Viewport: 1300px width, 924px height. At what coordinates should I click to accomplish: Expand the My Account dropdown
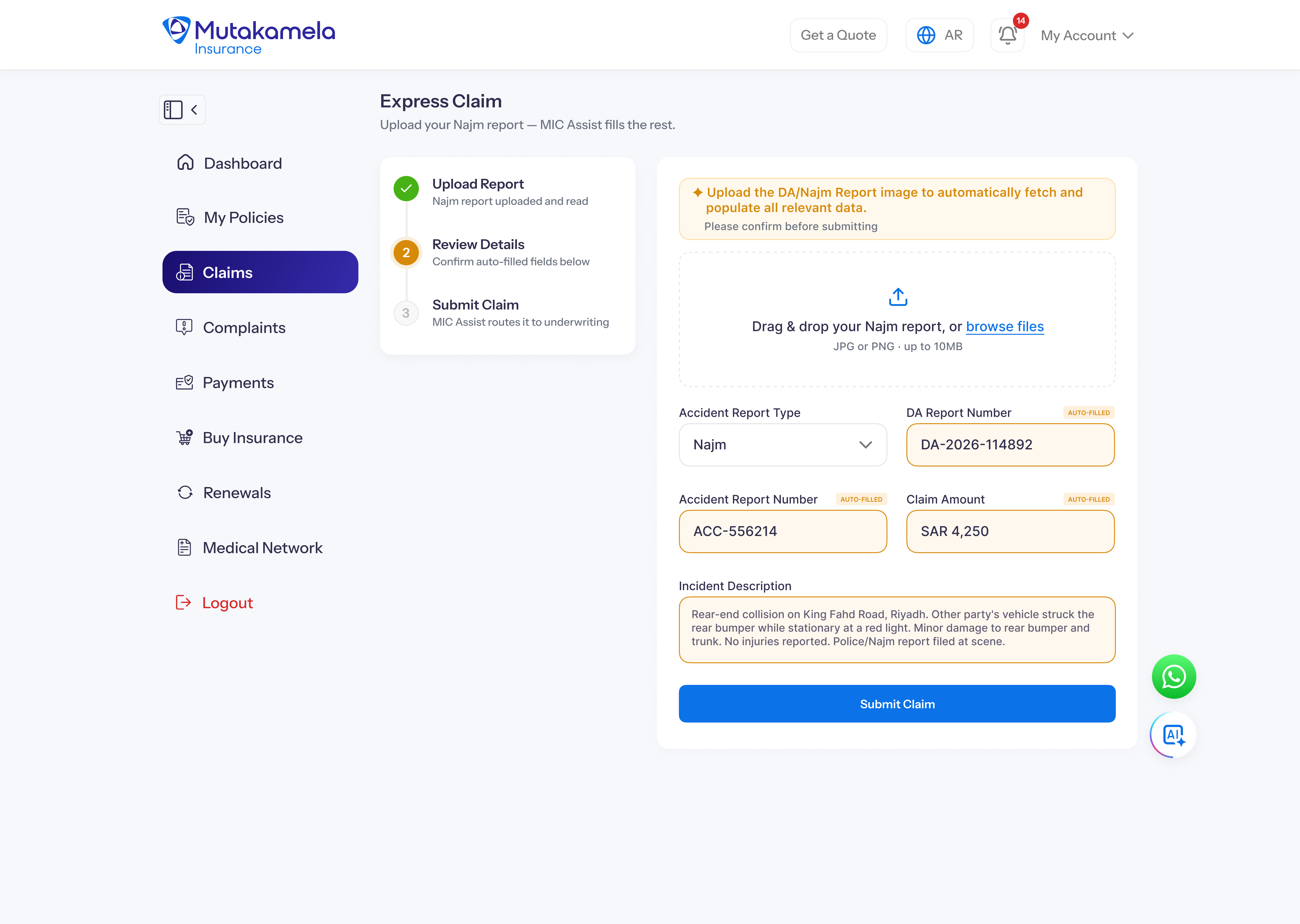point(1086,35)
